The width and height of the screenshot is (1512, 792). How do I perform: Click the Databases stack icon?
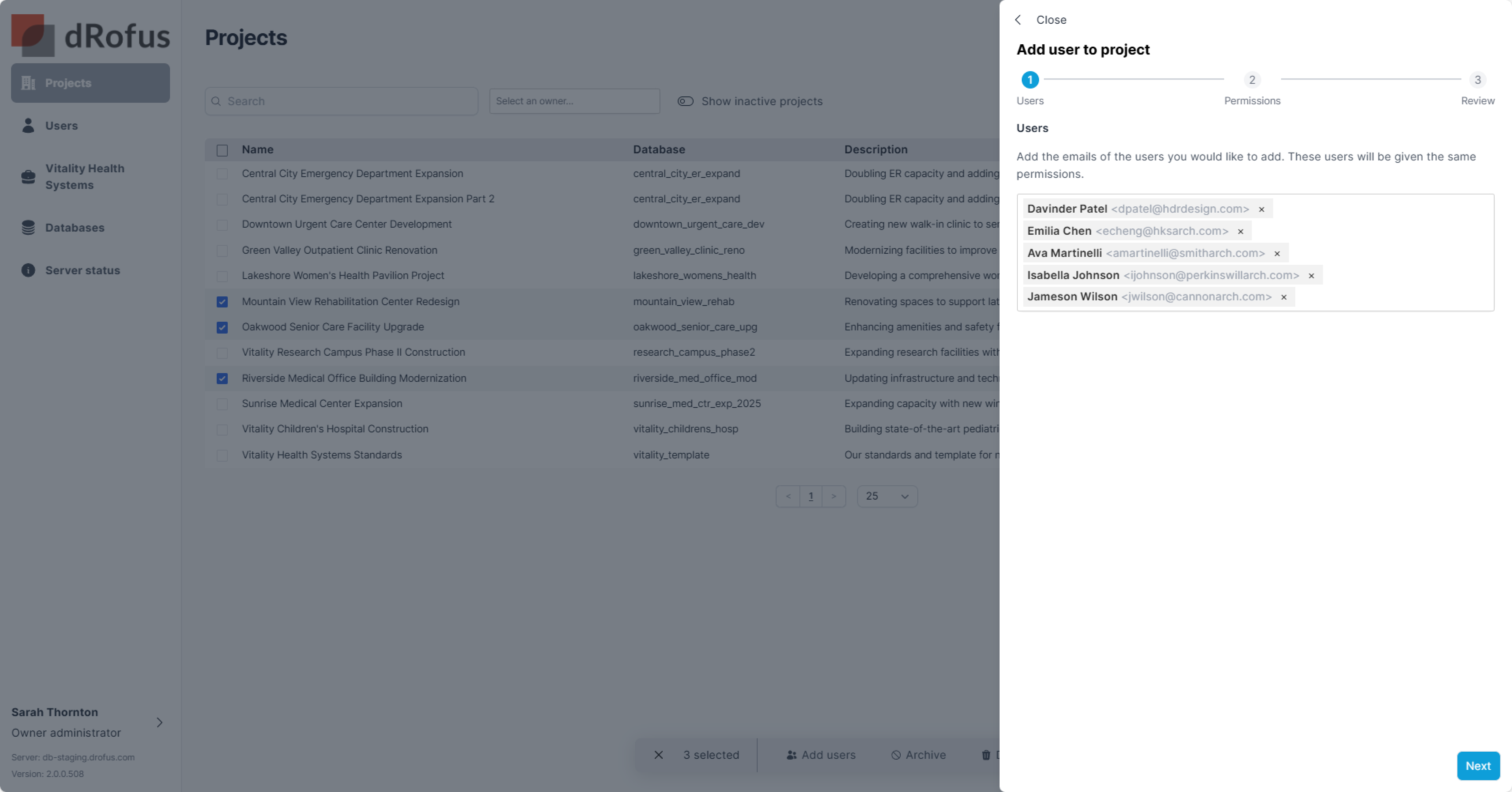[x=28, y=228]
